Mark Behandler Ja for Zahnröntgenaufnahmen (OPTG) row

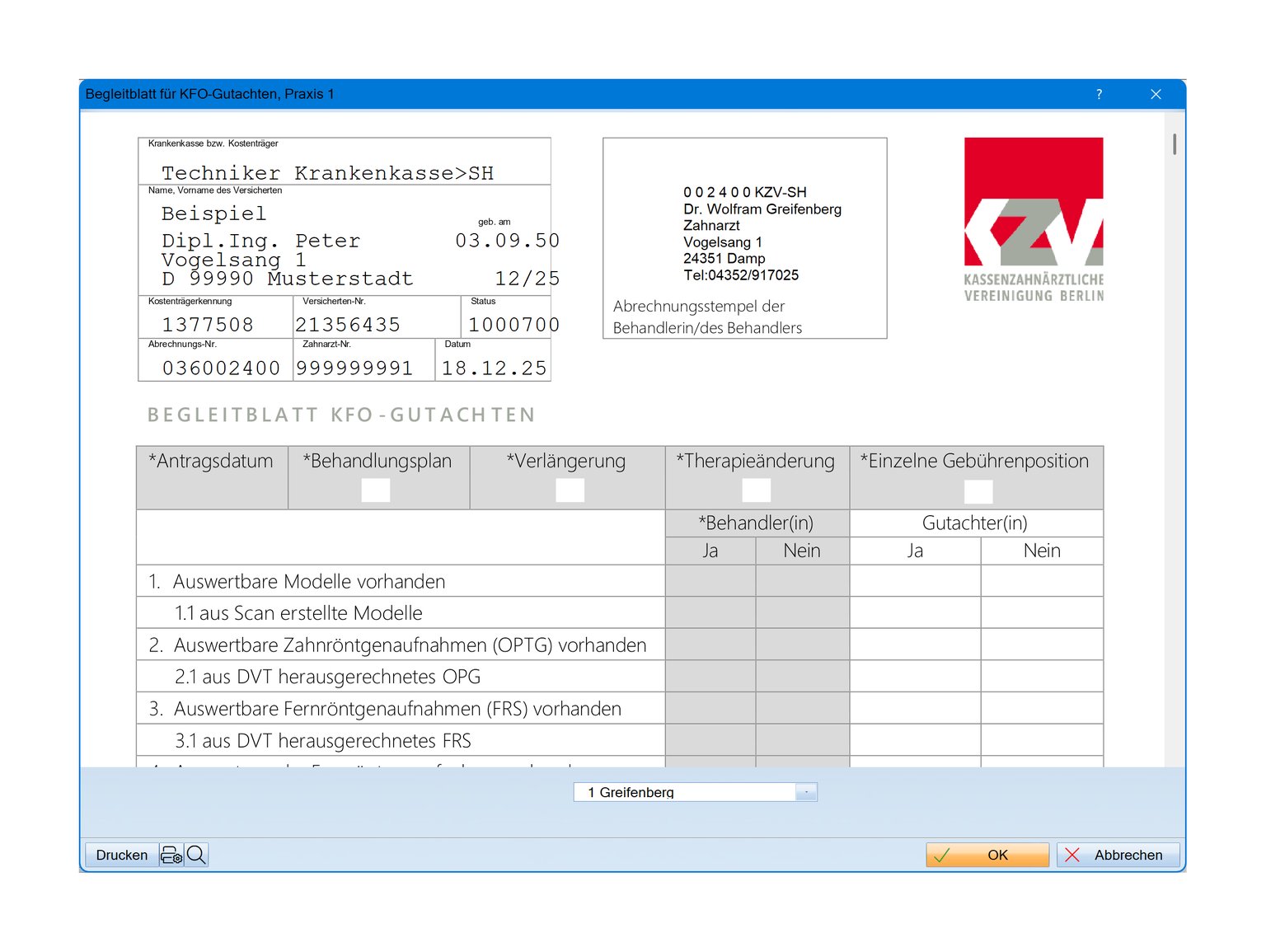point(710,645)
